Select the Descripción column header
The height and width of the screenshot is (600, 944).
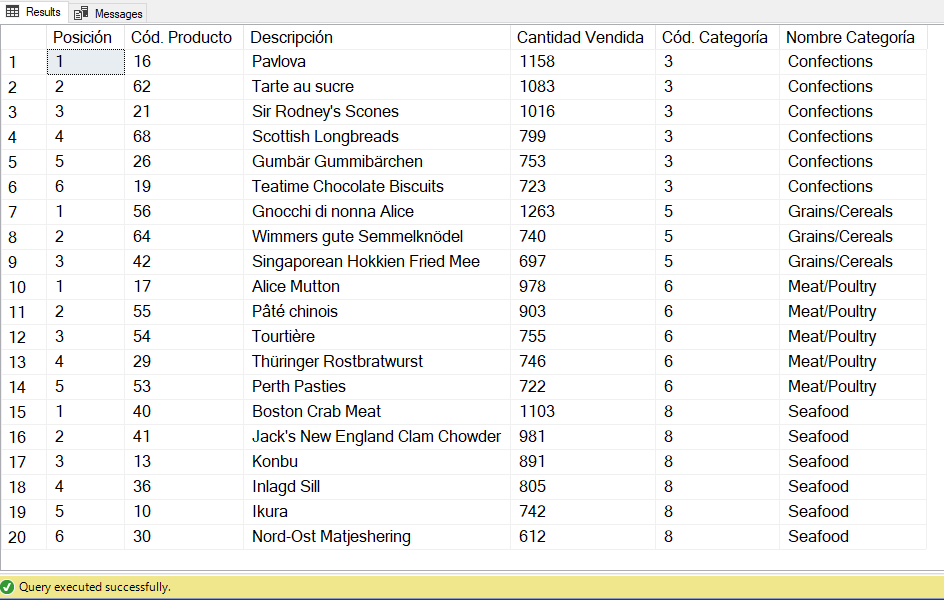pyautogui.click(x=377, y=37)
